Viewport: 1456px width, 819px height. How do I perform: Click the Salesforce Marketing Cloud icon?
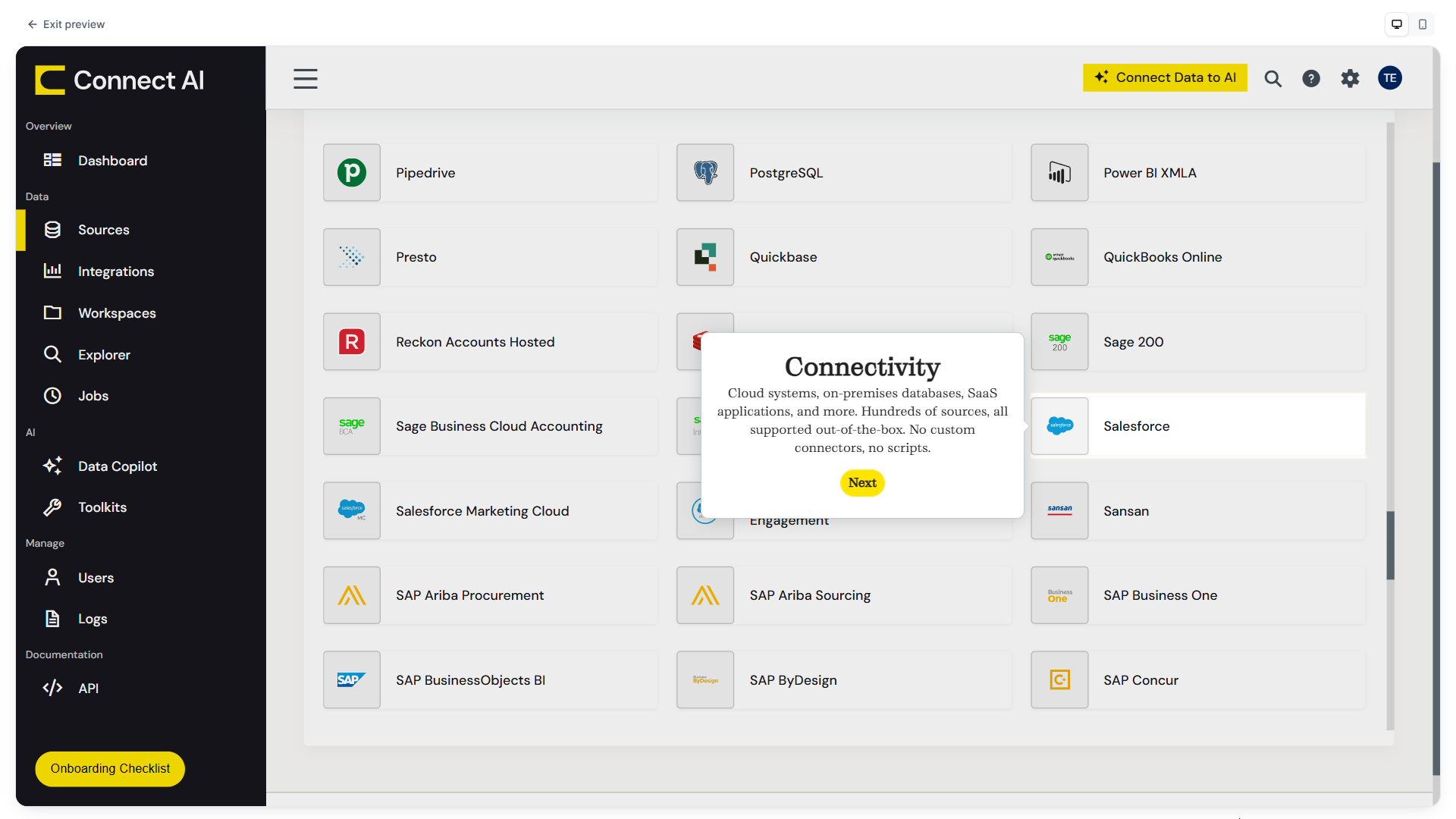click(352, 511)
